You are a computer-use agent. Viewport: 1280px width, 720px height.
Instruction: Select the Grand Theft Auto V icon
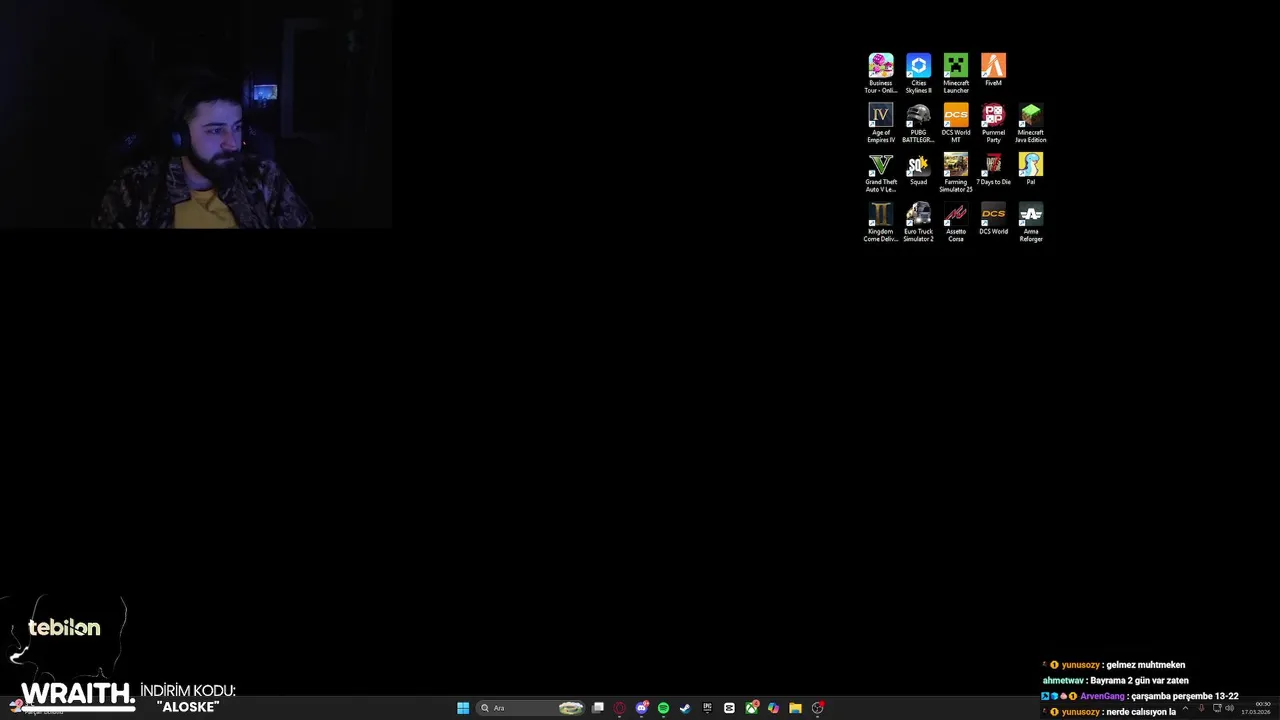[x=881, y=172]
